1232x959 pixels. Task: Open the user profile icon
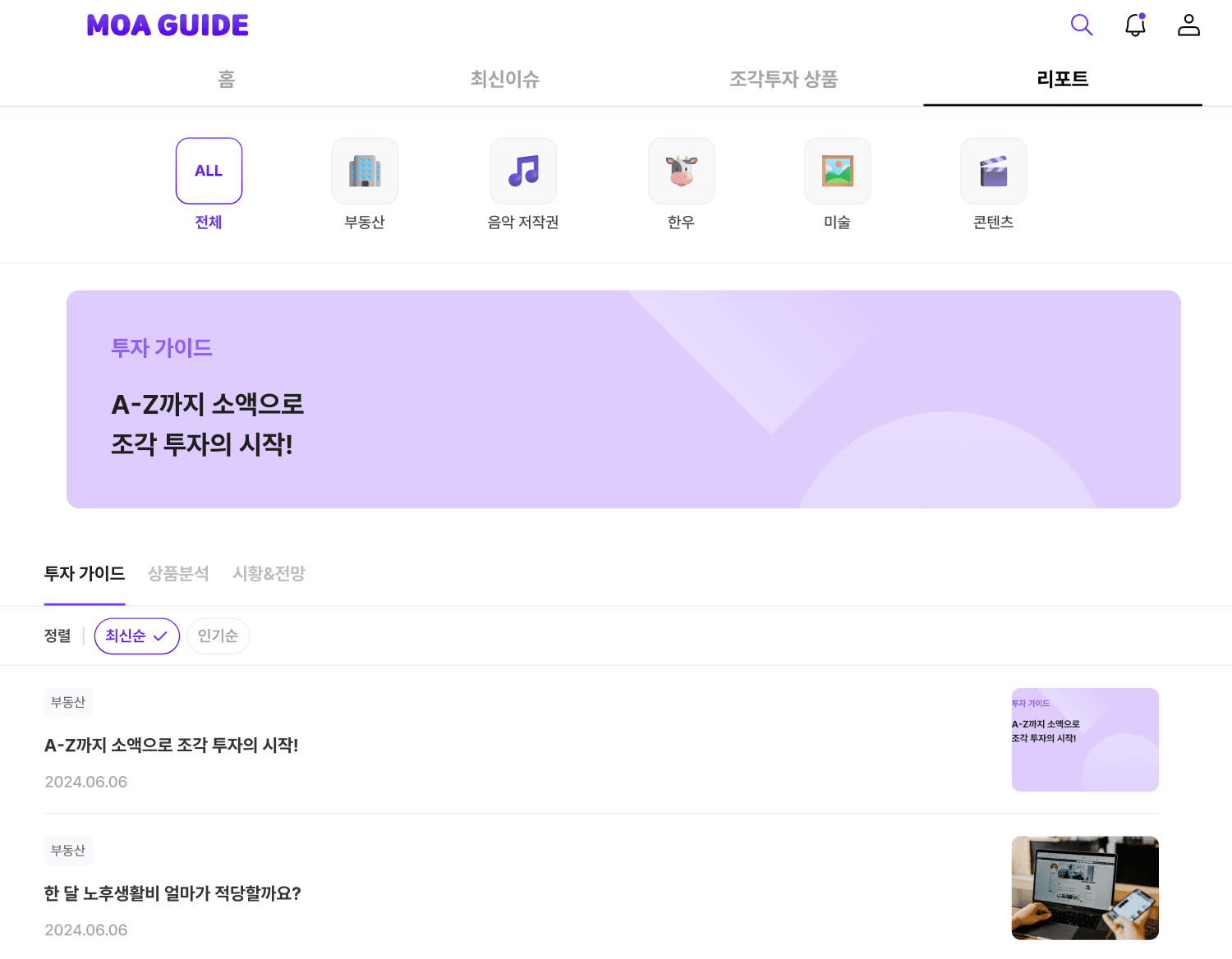coord(1188,25)
